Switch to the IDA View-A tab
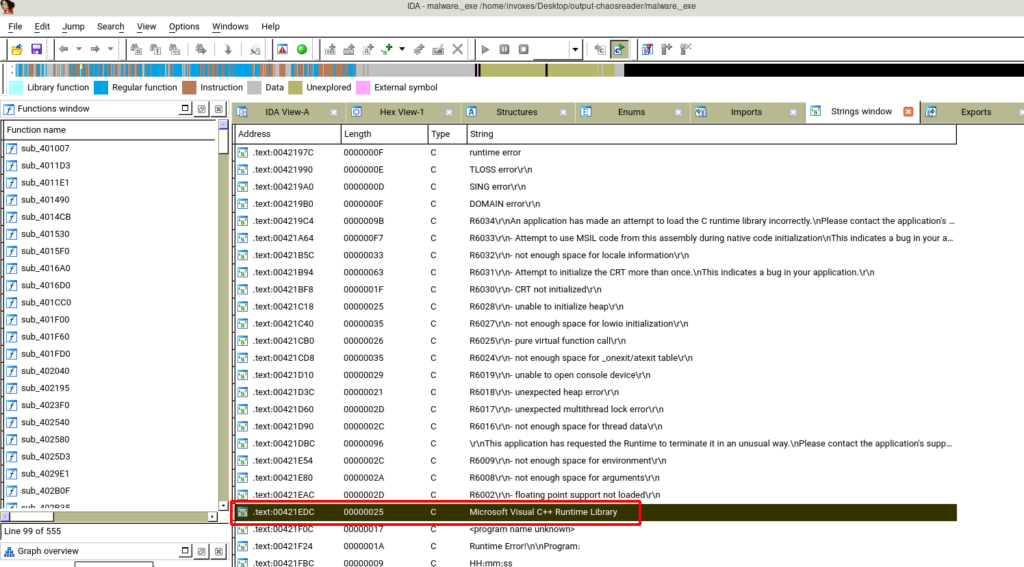The image size is (1024, 567). click(x=287, y=112)
